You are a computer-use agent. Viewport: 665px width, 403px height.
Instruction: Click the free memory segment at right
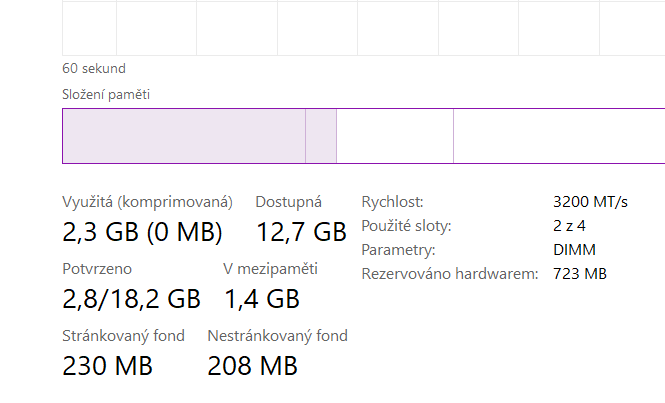pyautogui.click(x=558, y=135)
